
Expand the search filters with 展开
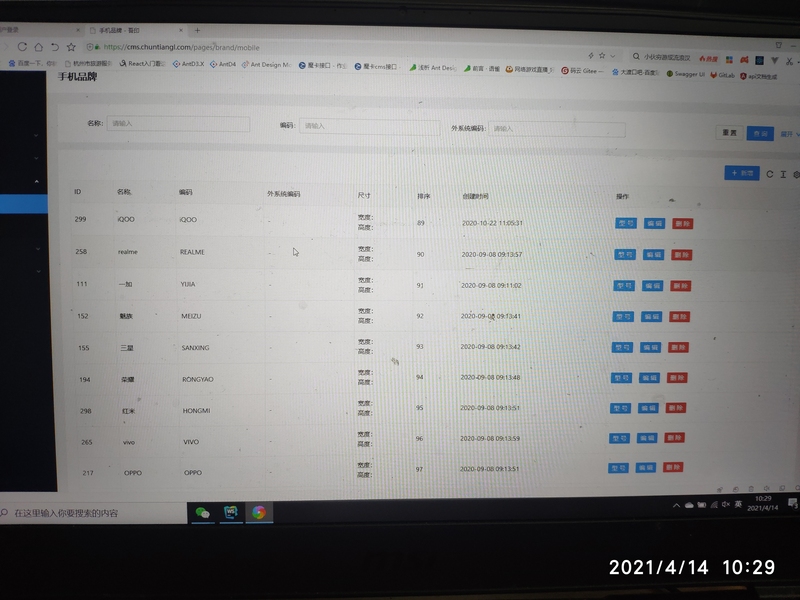tap(788, 133)
